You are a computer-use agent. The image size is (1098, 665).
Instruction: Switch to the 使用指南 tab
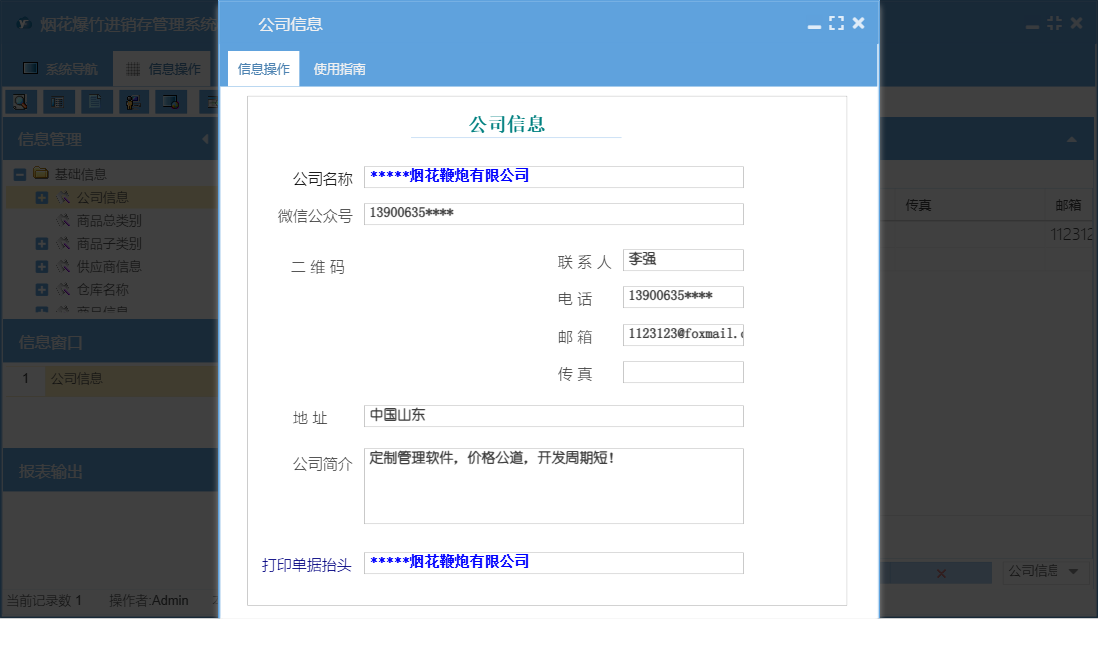coord(337,68)
